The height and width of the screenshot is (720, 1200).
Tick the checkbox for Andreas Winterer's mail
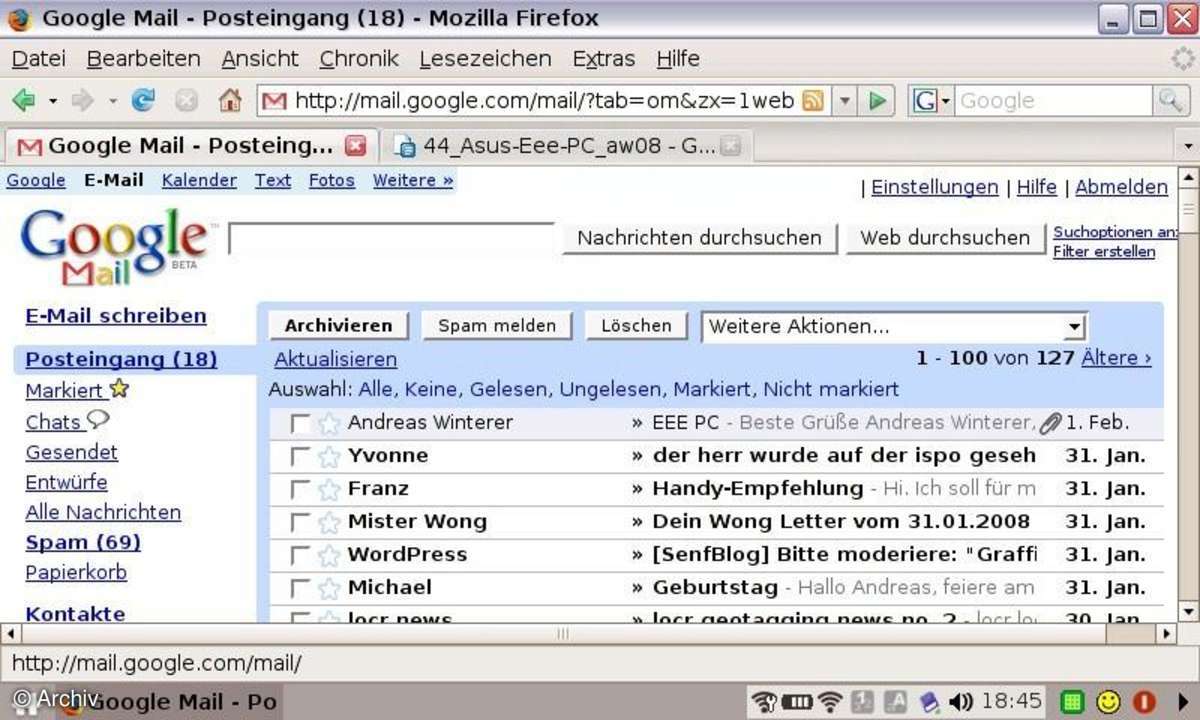pyautogui.click(x=300, y=424)
